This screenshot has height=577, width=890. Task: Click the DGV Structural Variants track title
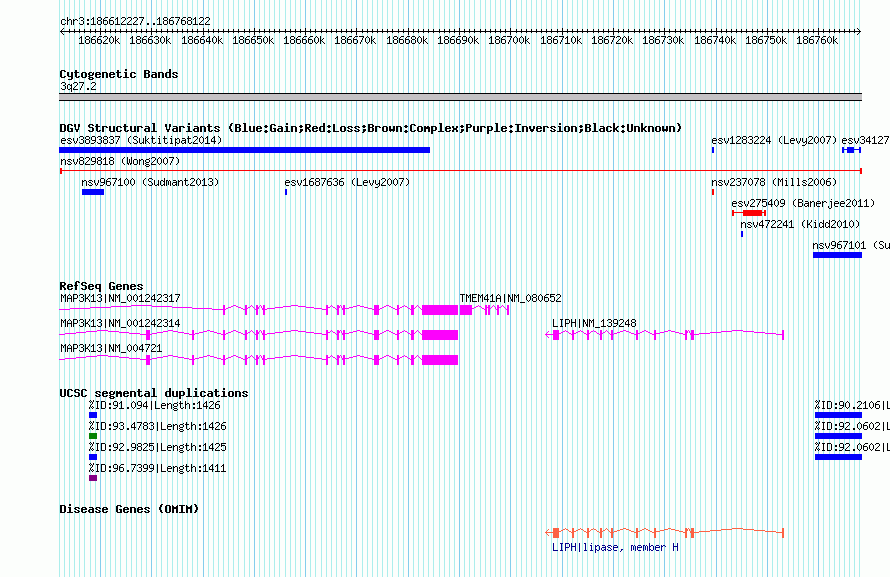371,128
